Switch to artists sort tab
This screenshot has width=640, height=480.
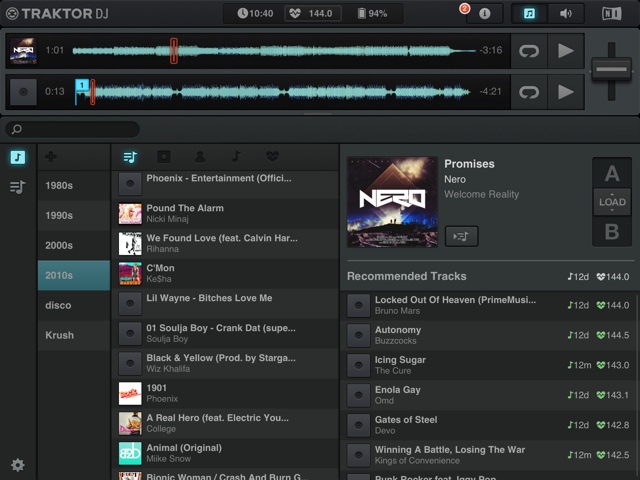pyautogui.click(x=200, y=157)
